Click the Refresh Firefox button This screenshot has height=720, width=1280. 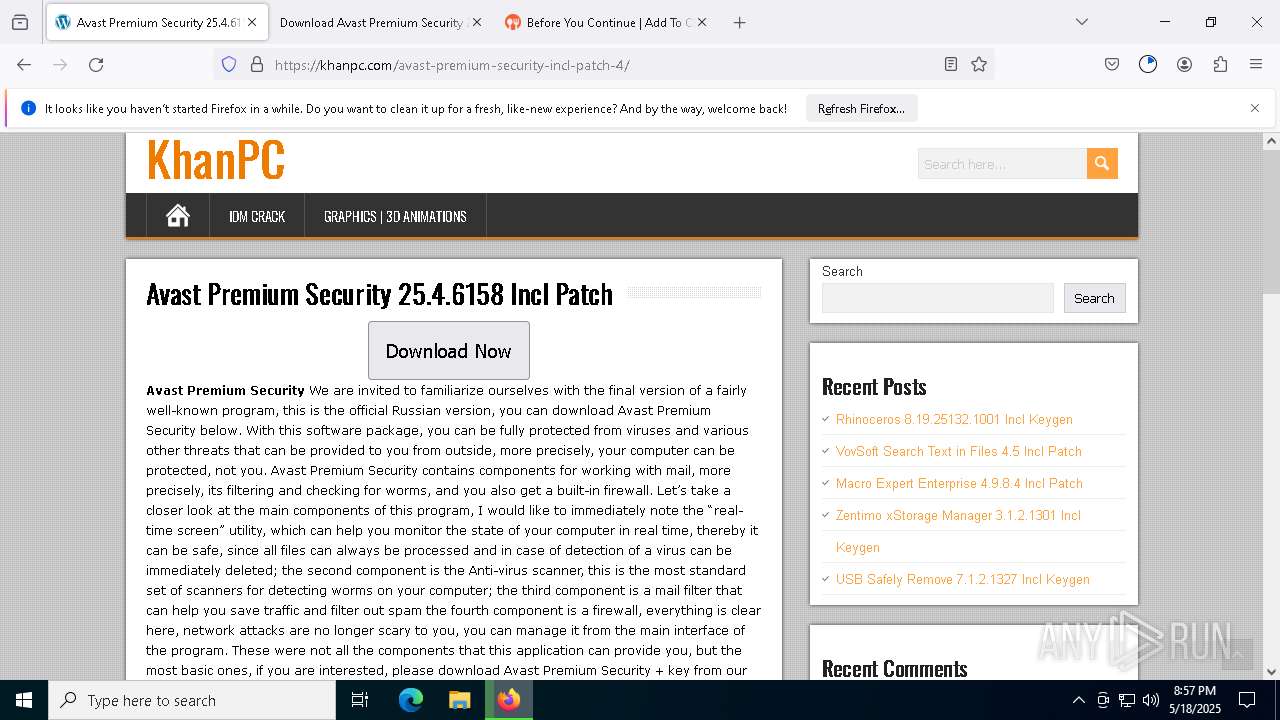pos(861,109)
